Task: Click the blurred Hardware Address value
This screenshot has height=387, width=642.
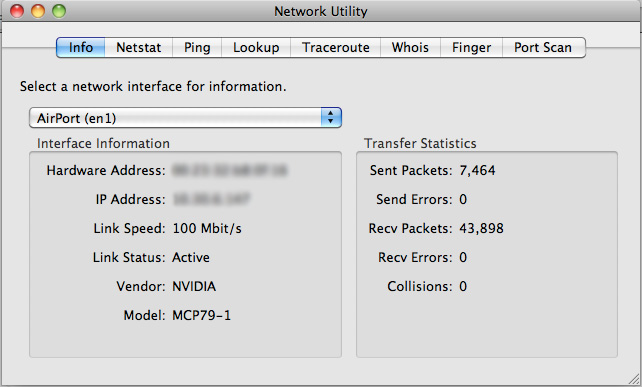Action: (x=229, y=170)
